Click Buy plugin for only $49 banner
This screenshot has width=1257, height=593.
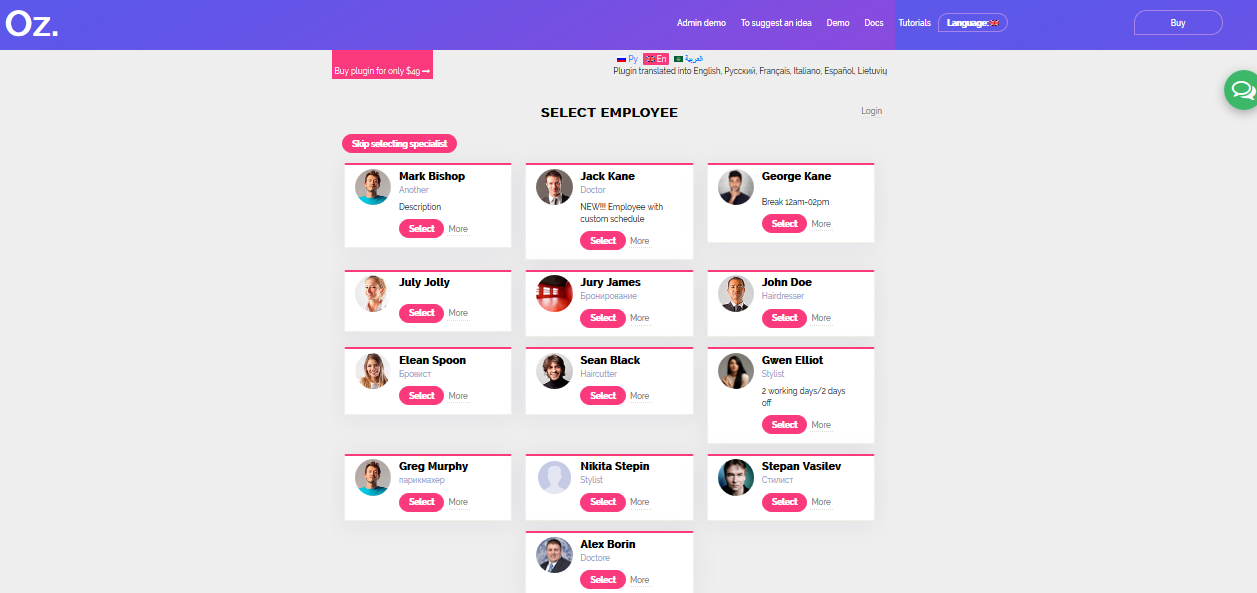point(382,71)
